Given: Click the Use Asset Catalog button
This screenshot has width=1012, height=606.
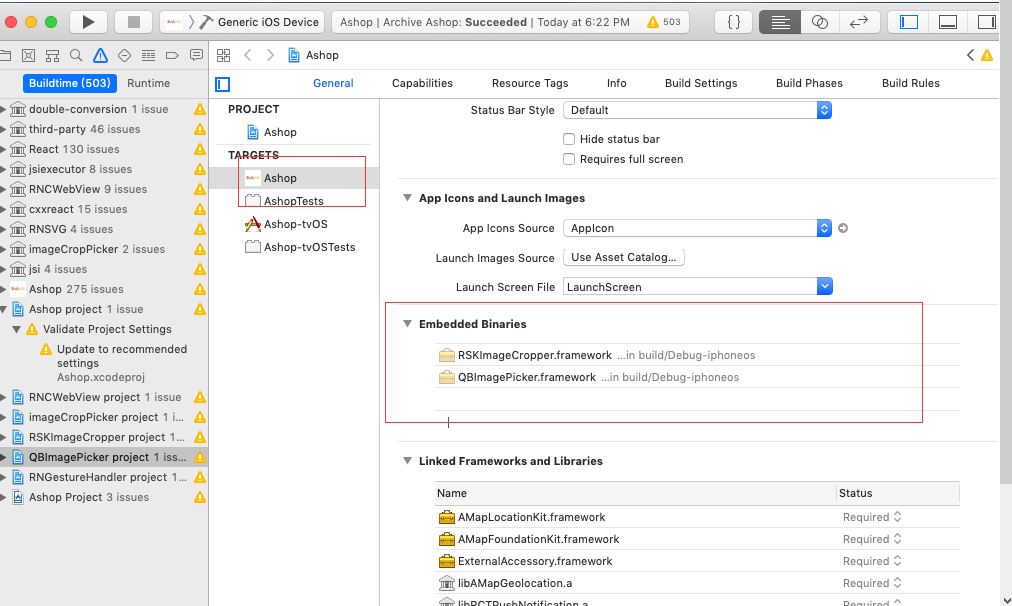Looking at the screenshot, I should pos(623,257).
